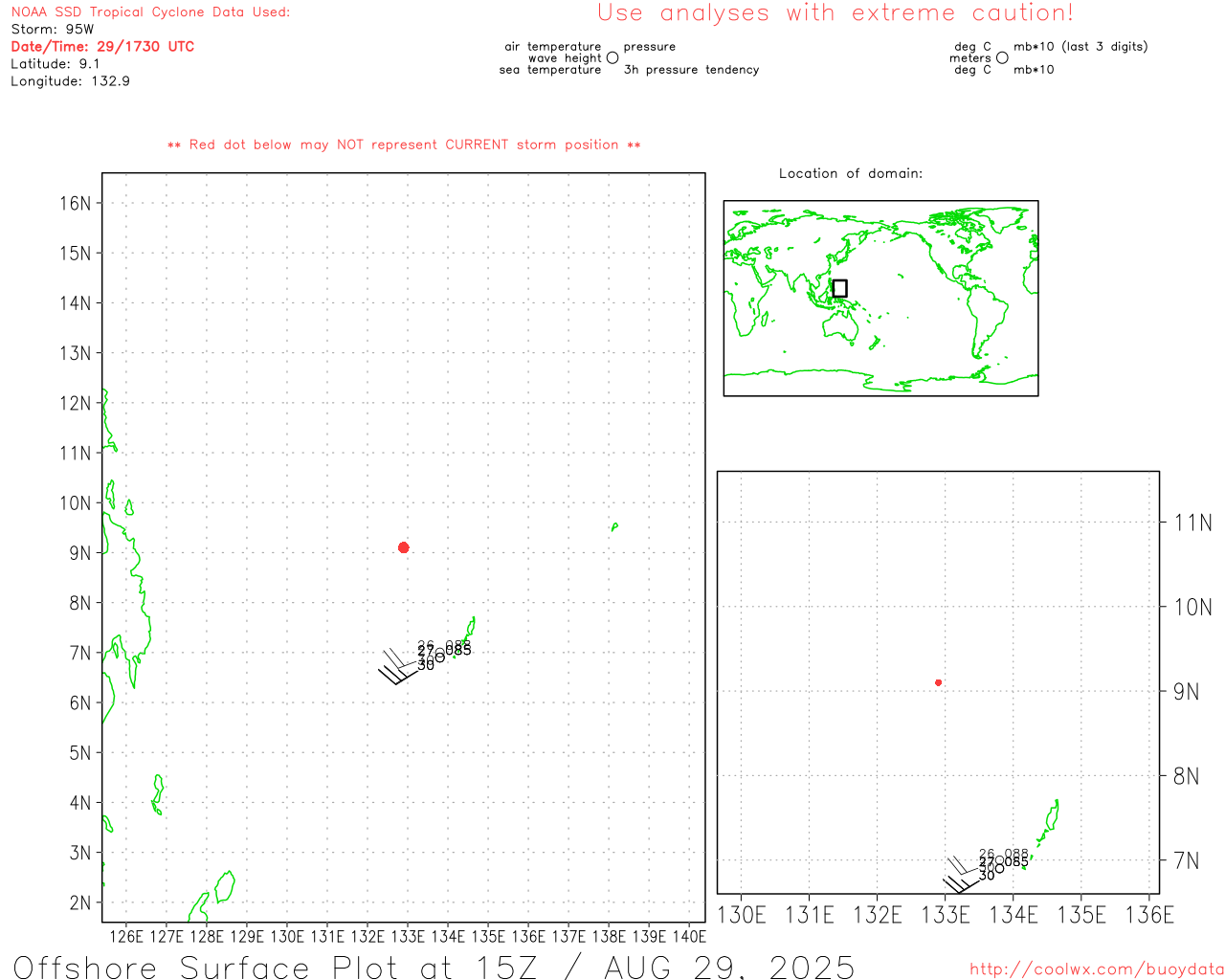Select the buoy station circle on the main map
This screenshot has height=980, width=1225.
click(440, 657)
